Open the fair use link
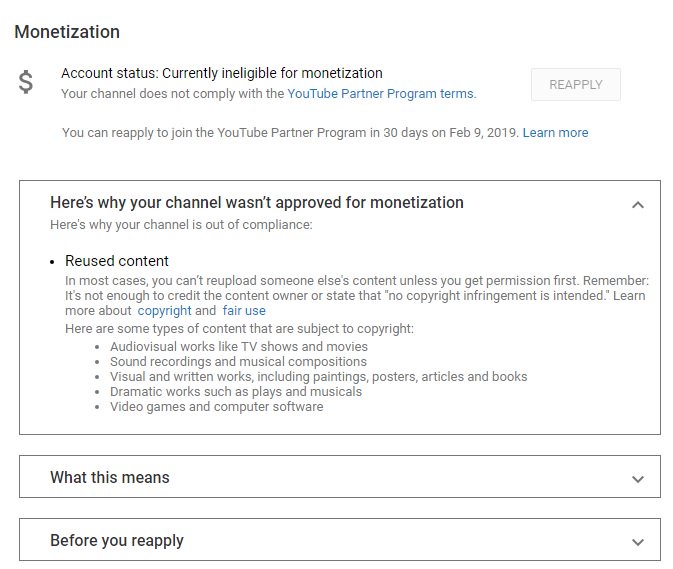673x569 pixels. [x=244, y=311]
